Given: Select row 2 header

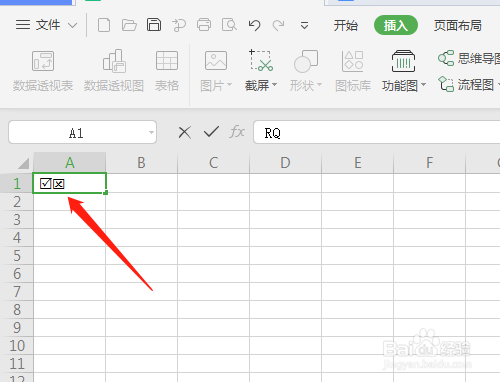Looking at the screenshot, I should [x=17, y=202].
